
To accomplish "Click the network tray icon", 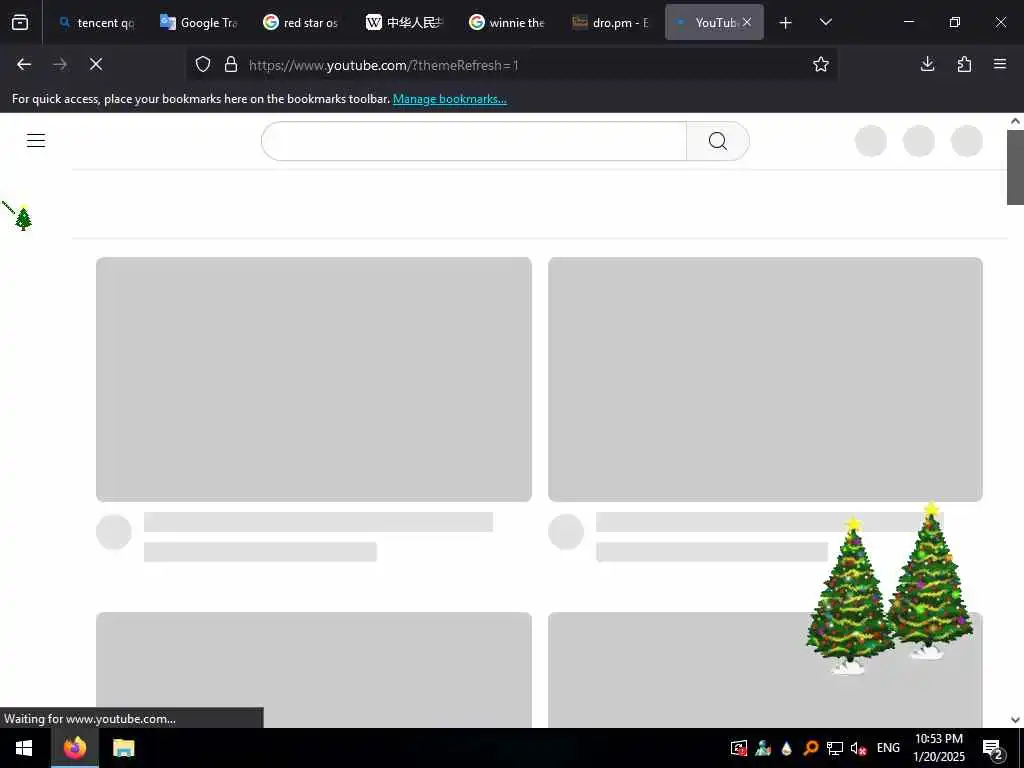I will [835, 748].
